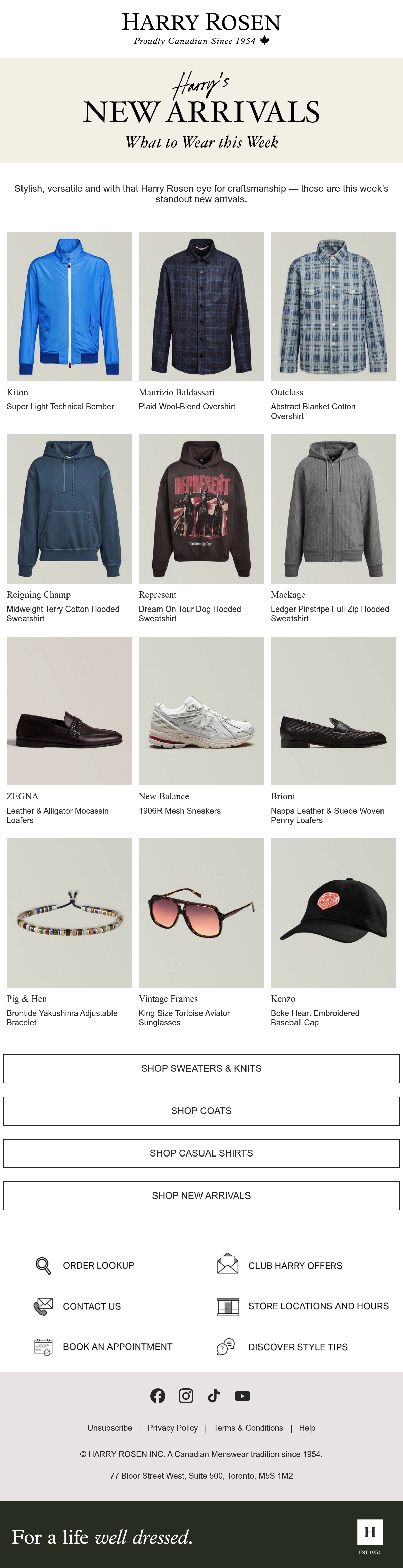Open the Discover Style Tips chat icon
Viewport: 403px width, 1568px height.
click(226, 1346)
